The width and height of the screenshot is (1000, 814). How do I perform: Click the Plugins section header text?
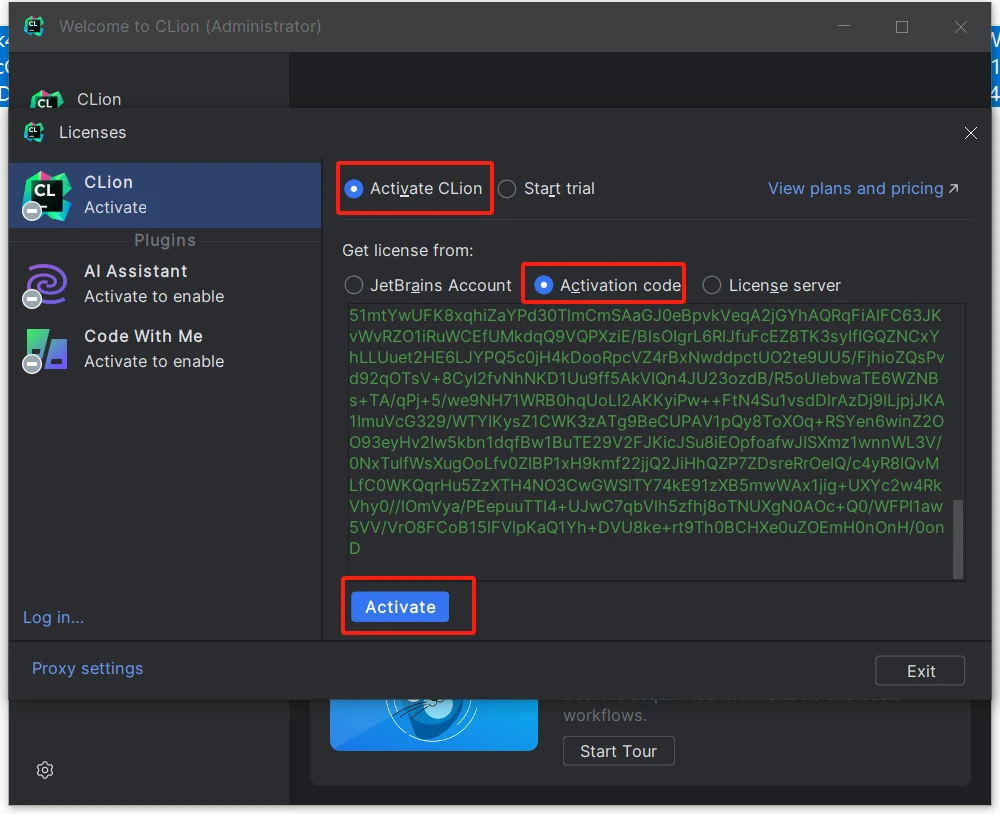(165, 240)
